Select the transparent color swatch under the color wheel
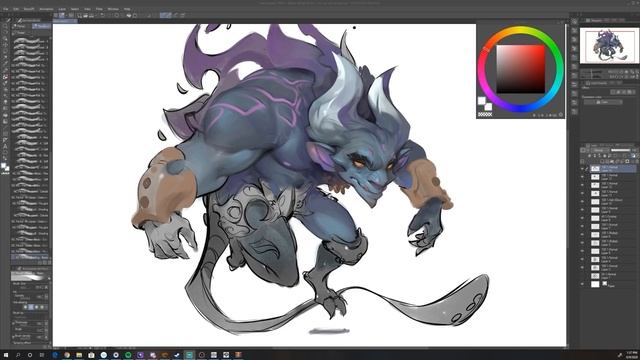Screen dimensions: 640x360 485,115
